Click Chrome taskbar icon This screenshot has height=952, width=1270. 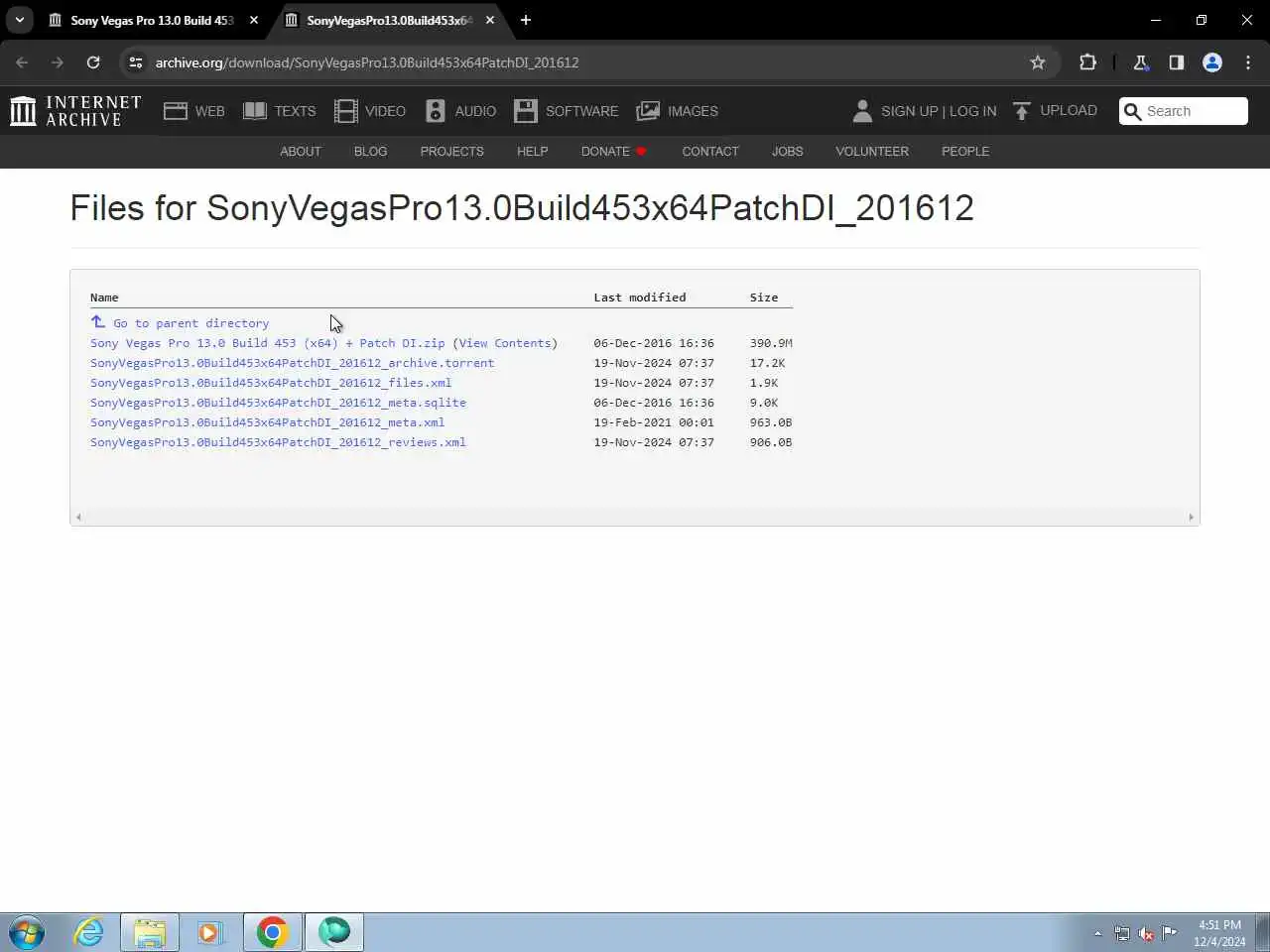click(x=272, y=932)
